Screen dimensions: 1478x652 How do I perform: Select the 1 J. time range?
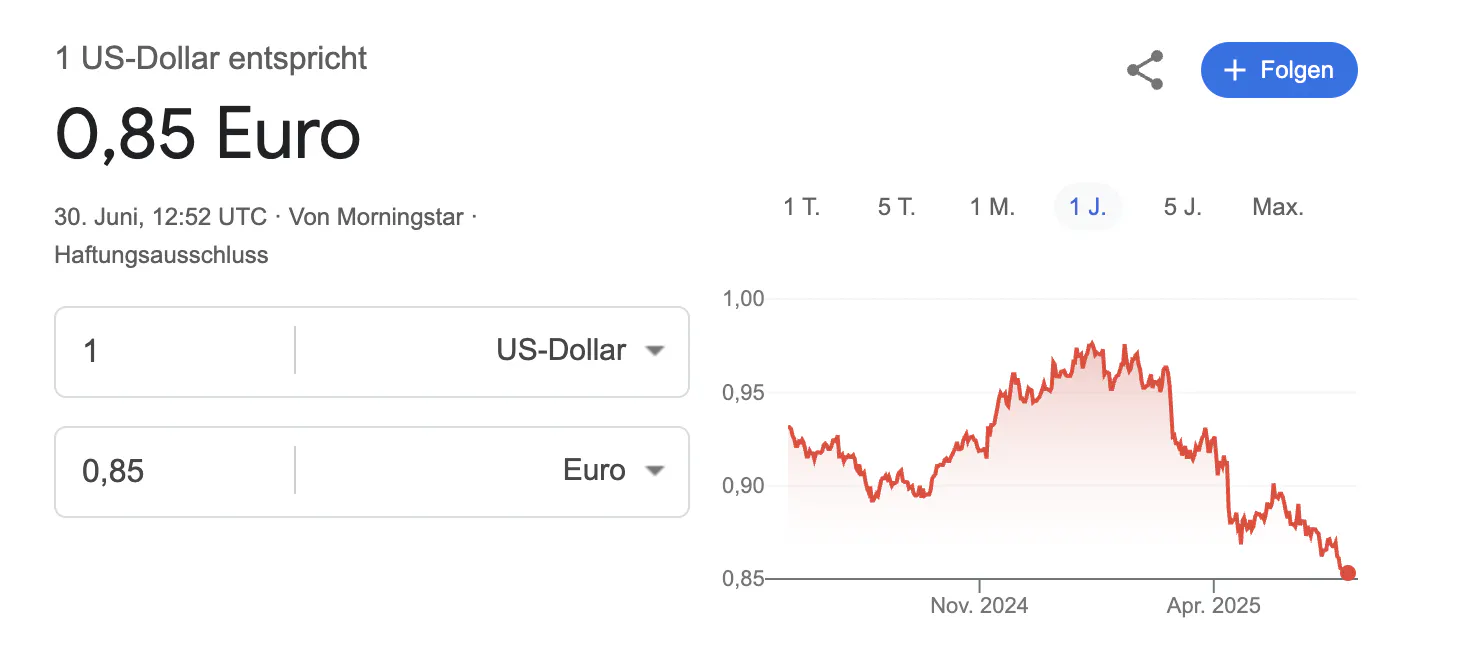pyautogui.click(x=1088, y=207)
